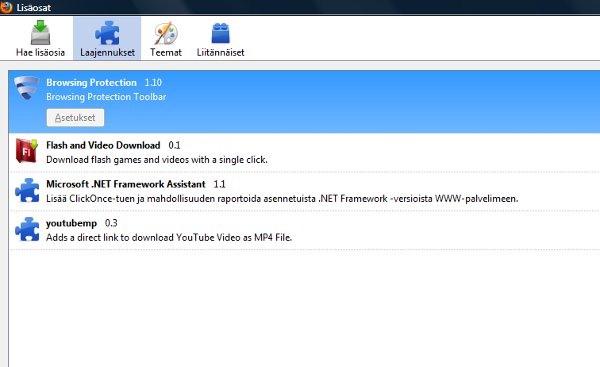
Task: Click the Browsing Protection shield icon
Action: pos(26,88)
